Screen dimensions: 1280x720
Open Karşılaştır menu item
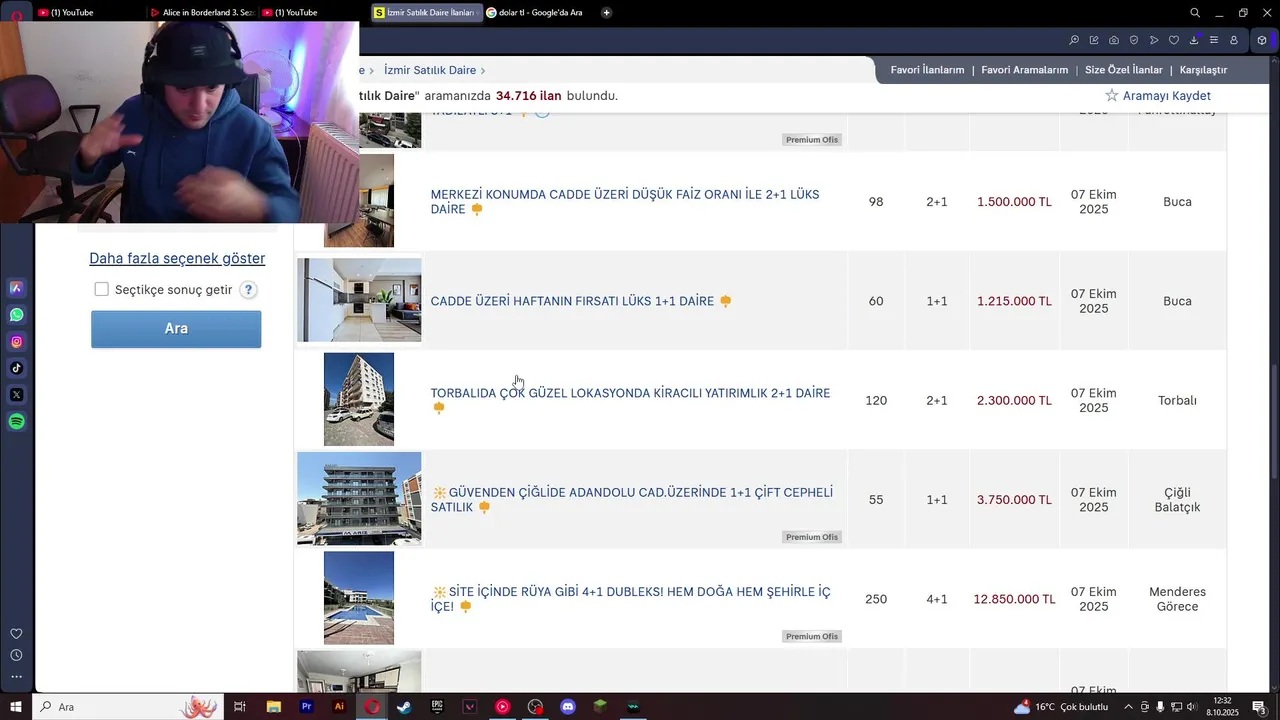[x=1203, y=70]
